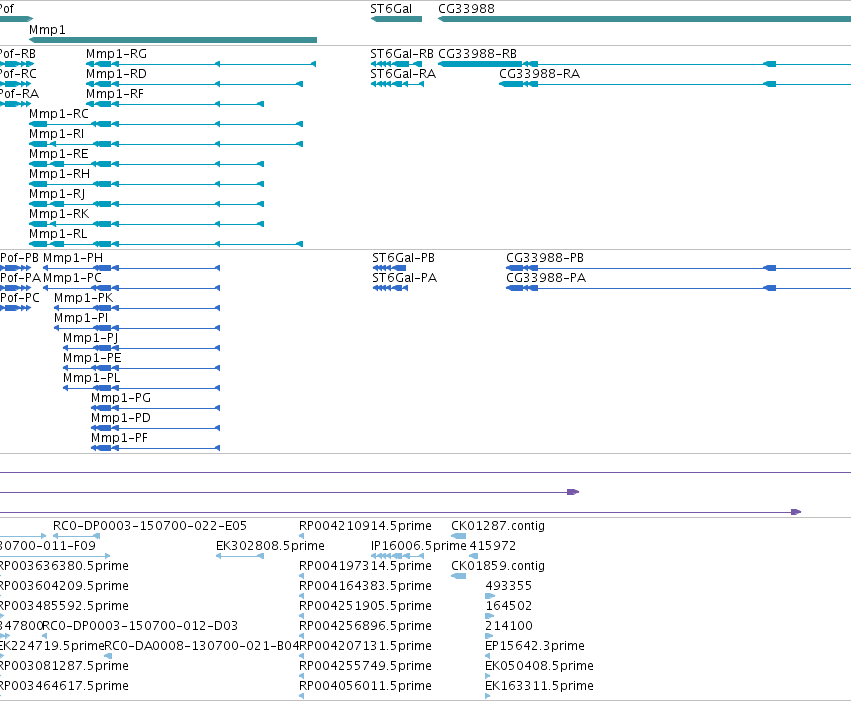Select the EP15642.3prime EST label
The width and height of the screenshot is (851, 701).
pyautogui.click(x=535, y=647)
